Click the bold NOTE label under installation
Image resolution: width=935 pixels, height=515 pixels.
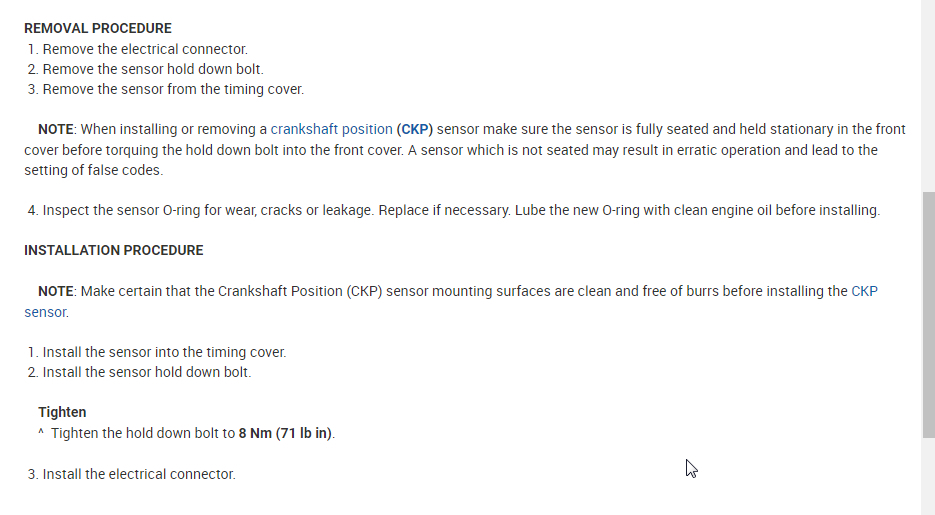pyautogui.click(x=56, y=291)
